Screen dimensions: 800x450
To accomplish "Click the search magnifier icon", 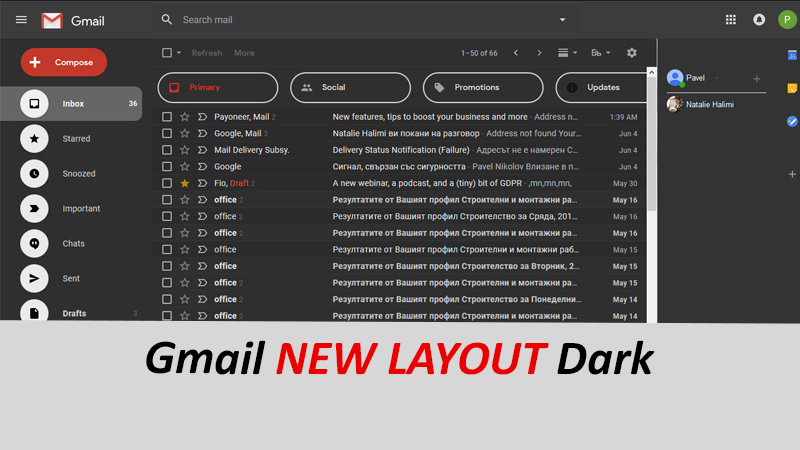I will 166,19.
